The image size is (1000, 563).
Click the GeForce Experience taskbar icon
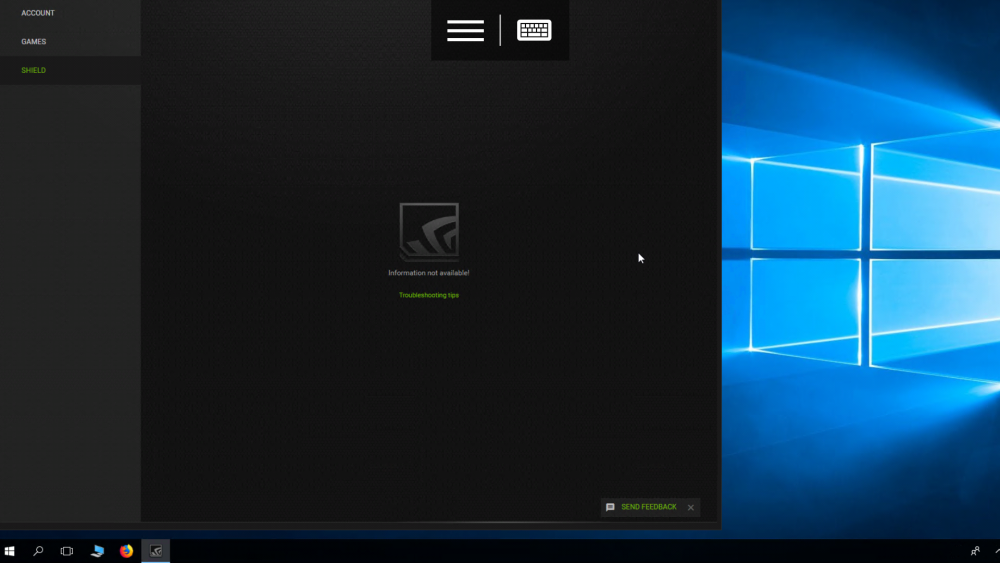pyautogui.click(x=156, y=551)
